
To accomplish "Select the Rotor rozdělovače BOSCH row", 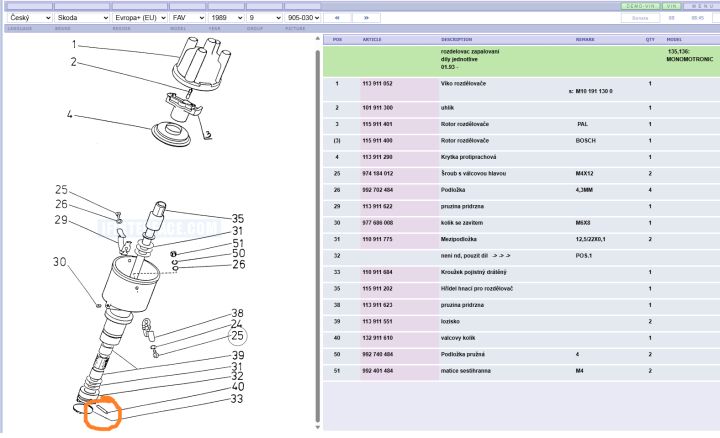I will click(x=521, y=140).
